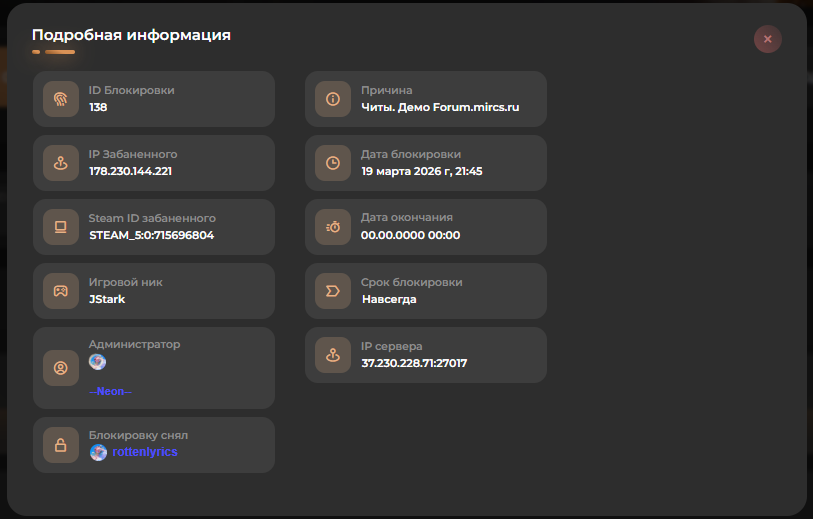The height and width of the screenshot is (519, 813).
Task: Click the ban reason text Читы. Демо Forum.mircs.ru
Action: pos(440,107)
